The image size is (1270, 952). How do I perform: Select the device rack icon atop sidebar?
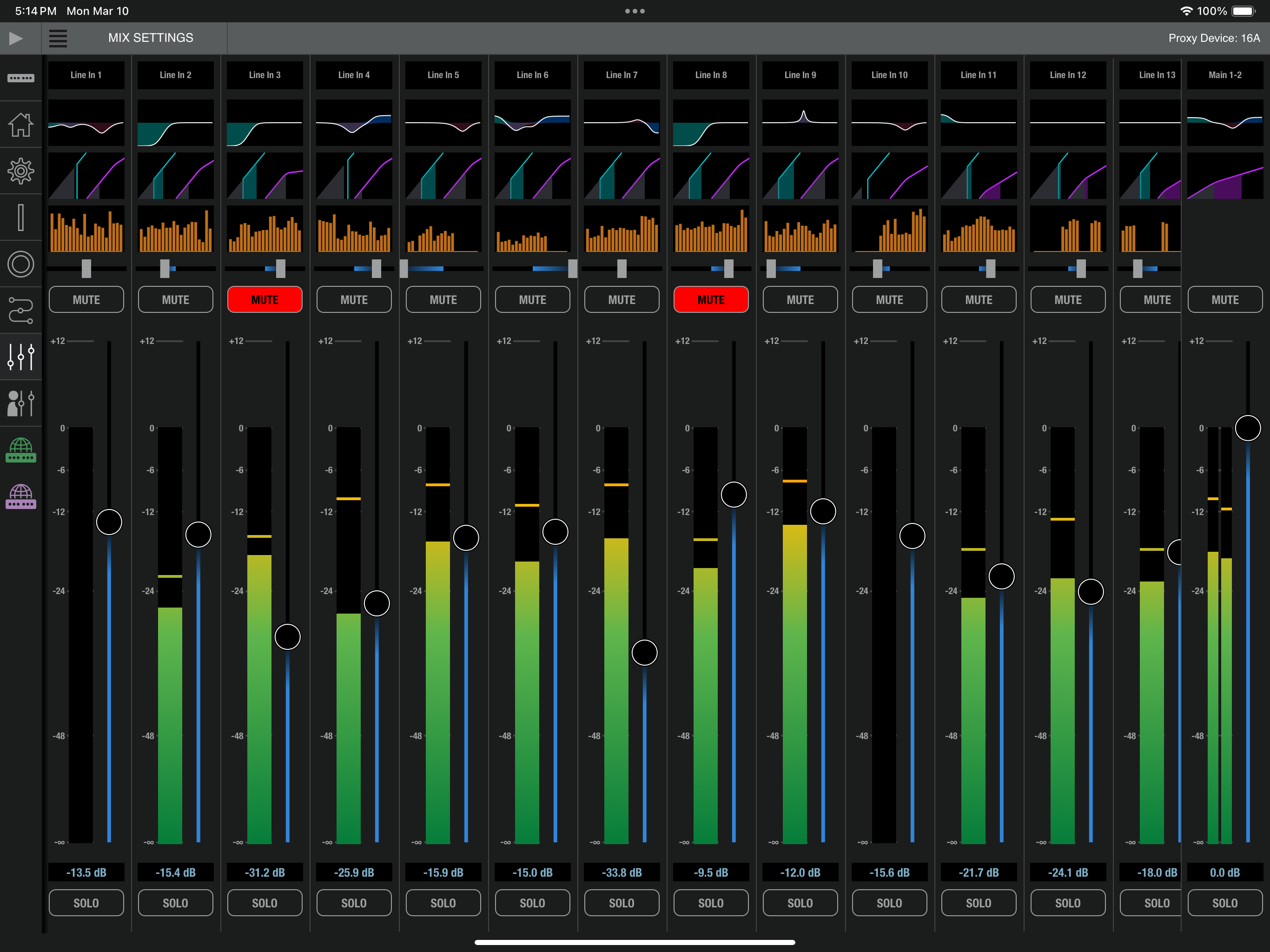tap(20, 78)
